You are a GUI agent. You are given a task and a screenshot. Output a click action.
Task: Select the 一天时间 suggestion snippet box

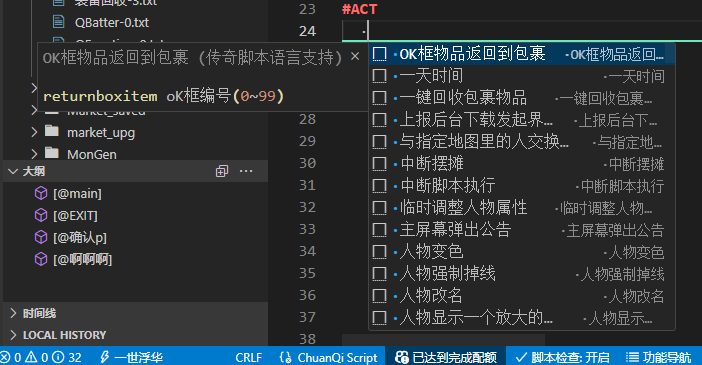pyautogui.click(x=379, y=76)
